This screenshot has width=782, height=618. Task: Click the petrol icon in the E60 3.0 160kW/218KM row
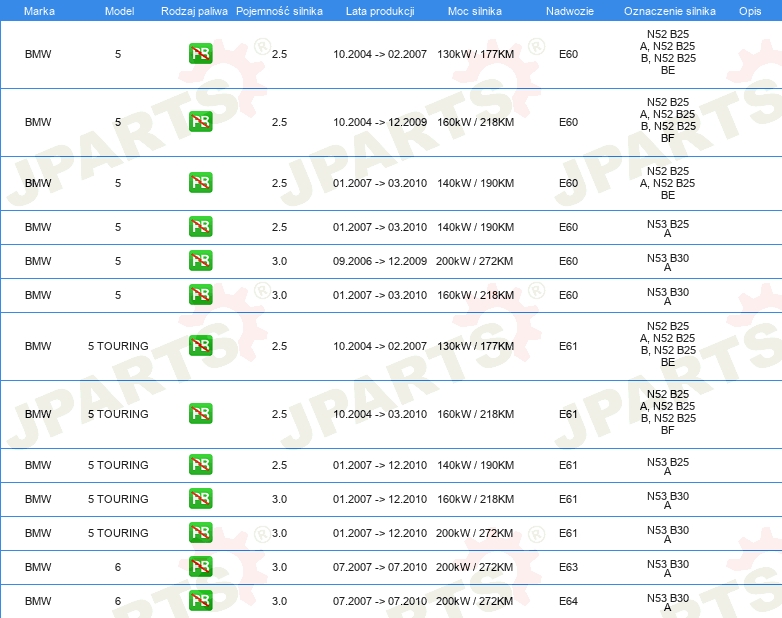click(201, 294)
